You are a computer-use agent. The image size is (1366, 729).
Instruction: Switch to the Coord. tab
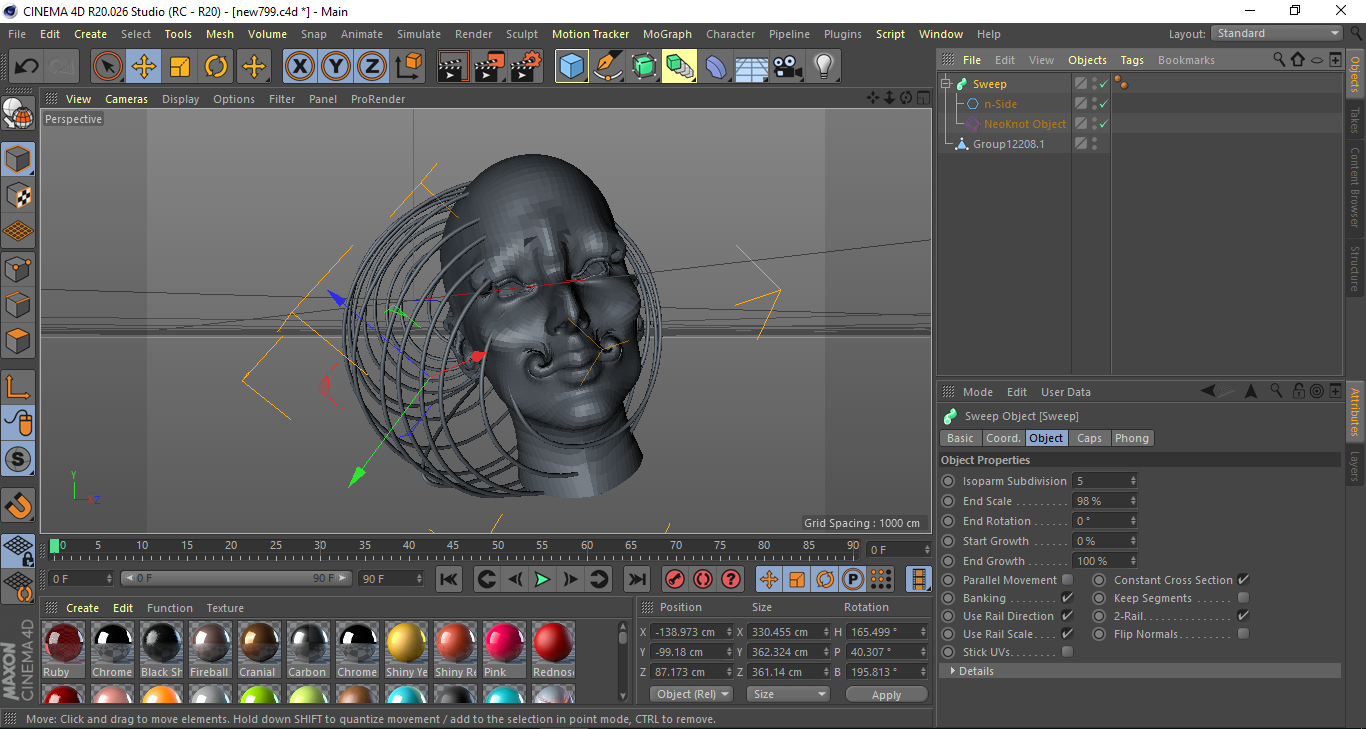click(1003, 438)
